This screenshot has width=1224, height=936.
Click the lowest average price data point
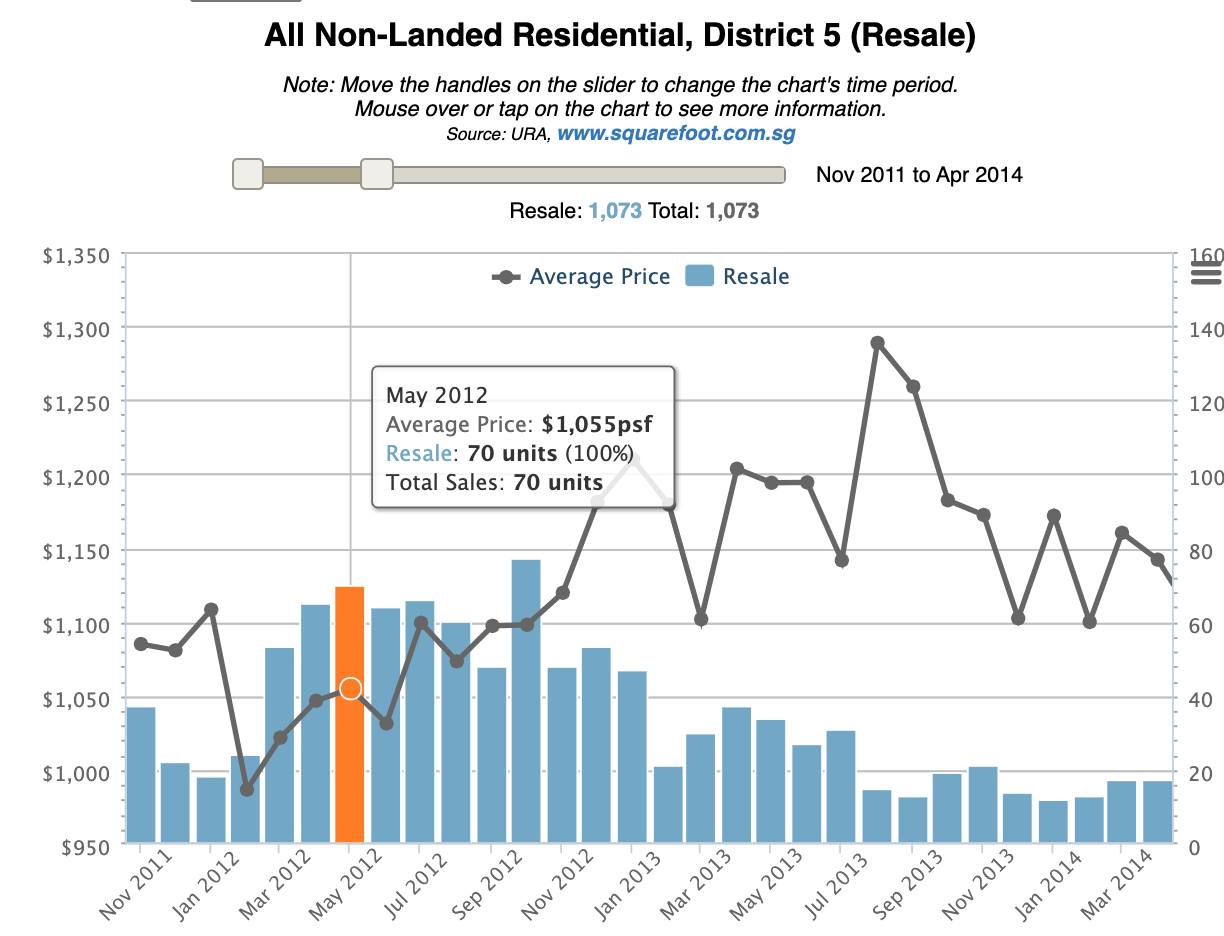(x=247, y=790)
